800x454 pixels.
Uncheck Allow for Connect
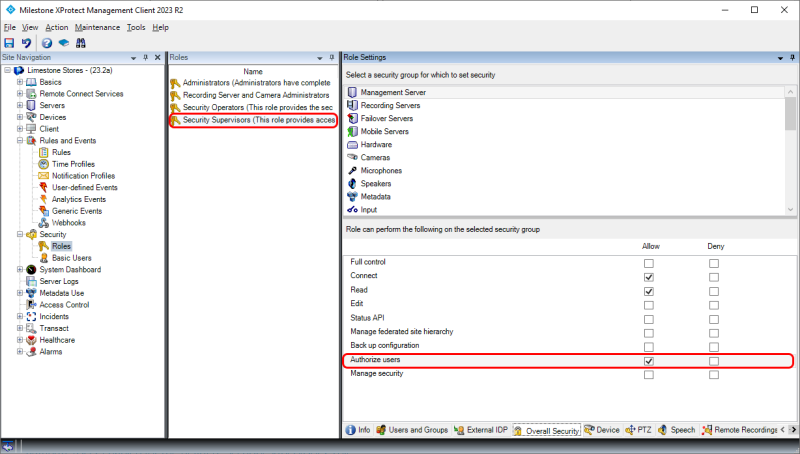[648, 278]
